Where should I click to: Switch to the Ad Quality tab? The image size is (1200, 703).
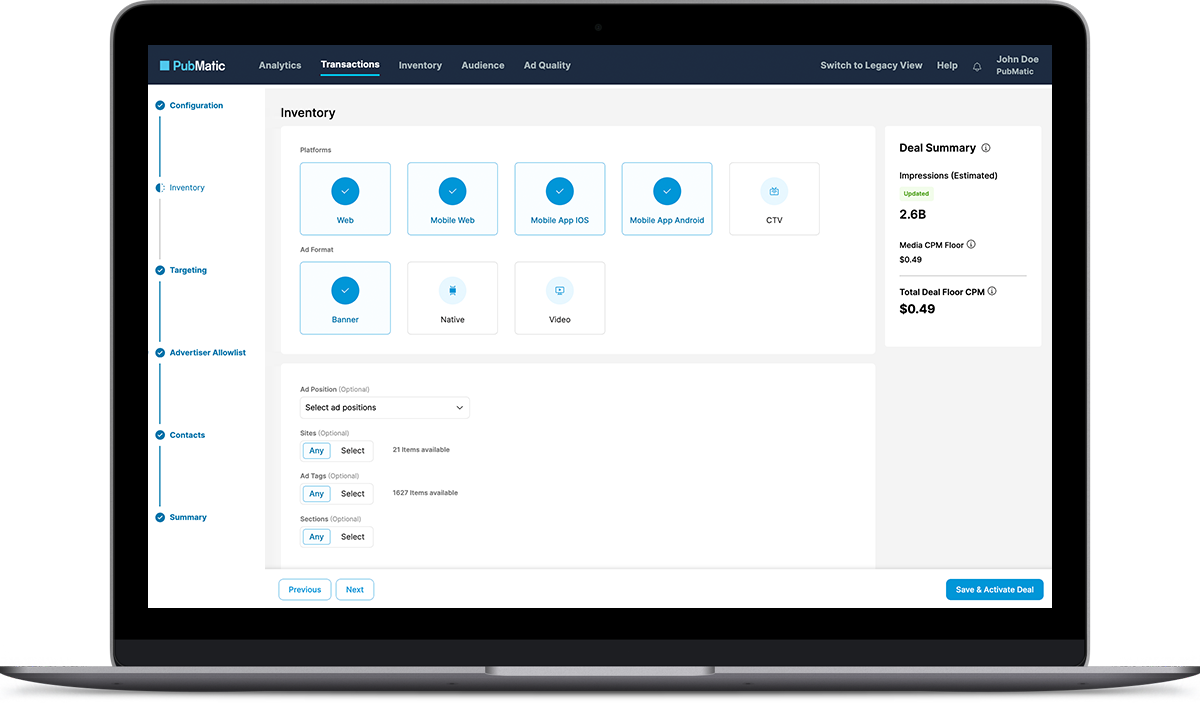(x=547, y=66)
